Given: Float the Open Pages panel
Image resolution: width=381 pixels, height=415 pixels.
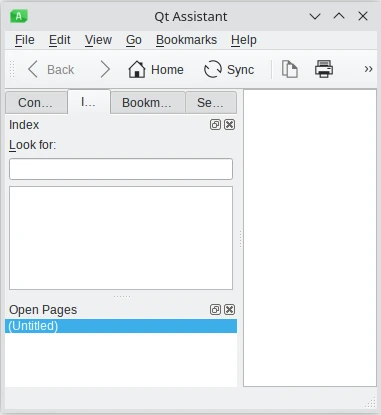Looking at the screenshot, I should pos(215,310).
